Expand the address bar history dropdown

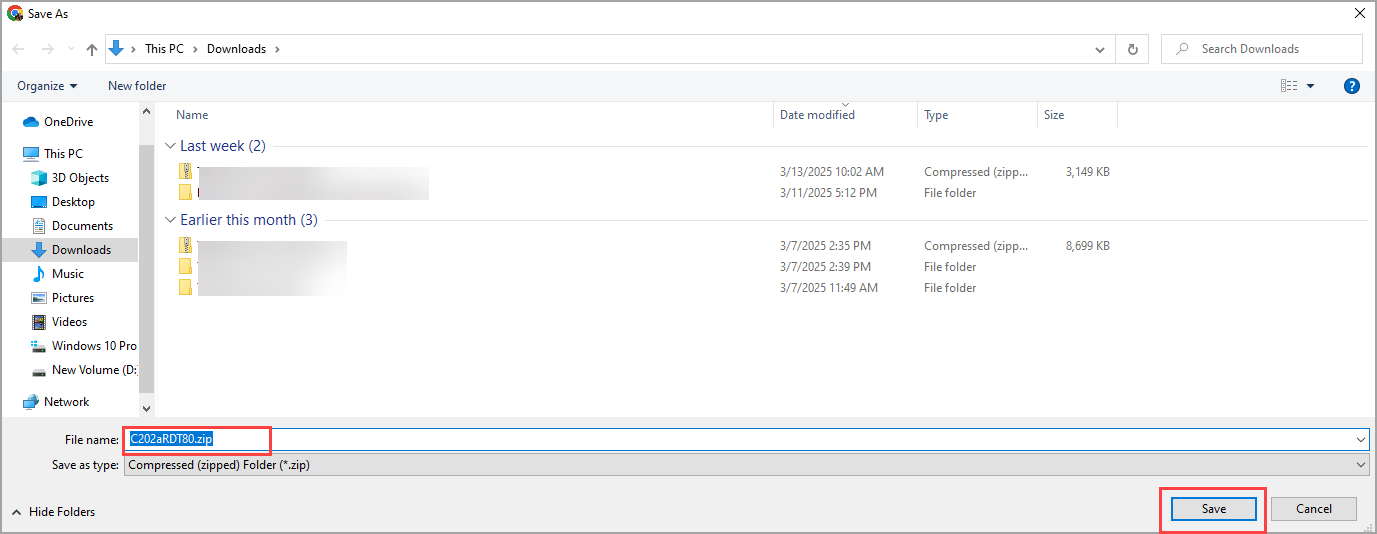(x=1100, y=49)
